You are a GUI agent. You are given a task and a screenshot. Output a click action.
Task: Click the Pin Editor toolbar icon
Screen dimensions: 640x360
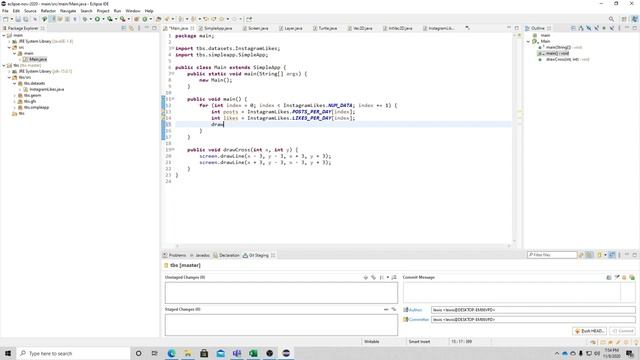(249, 19)
